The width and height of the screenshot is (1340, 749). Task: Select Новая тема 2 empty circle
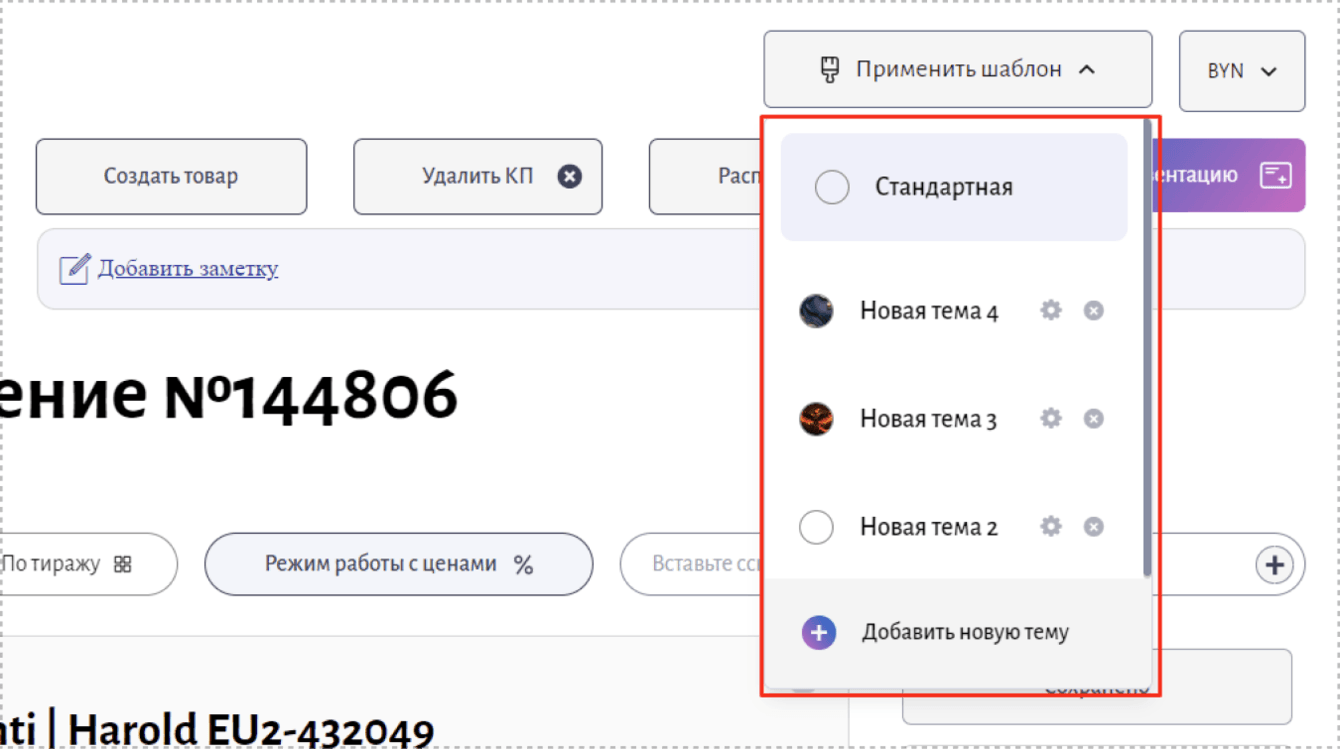coord(816,527)
